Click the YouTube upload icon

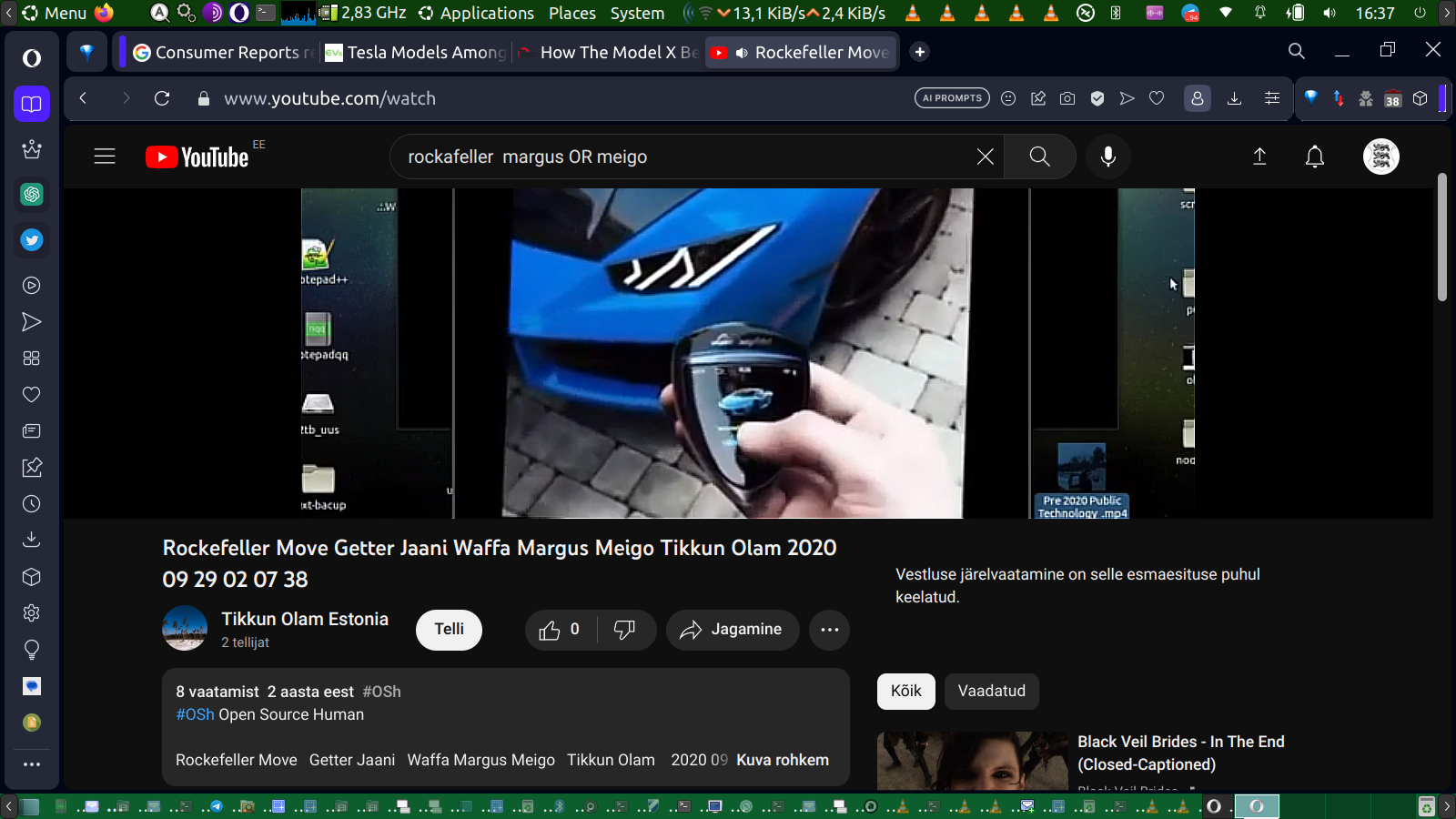[x=1259, y=157]
